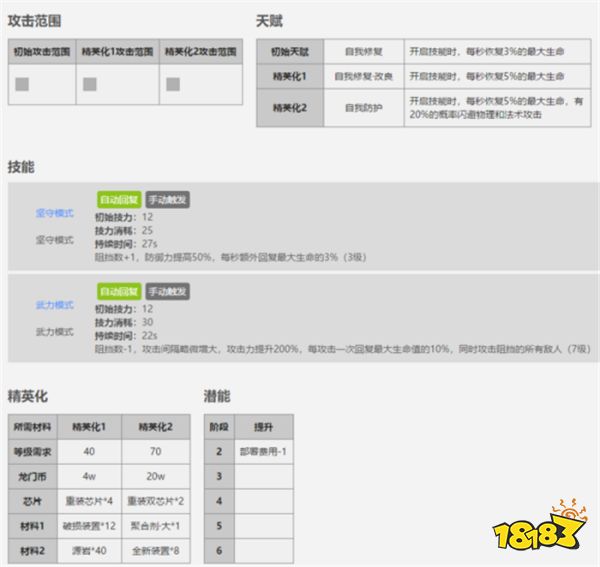The width and height of the screenshot is (600, 567).
Task: Click green 自动回复 tag in 武力模式 skill
Action: 118,291
